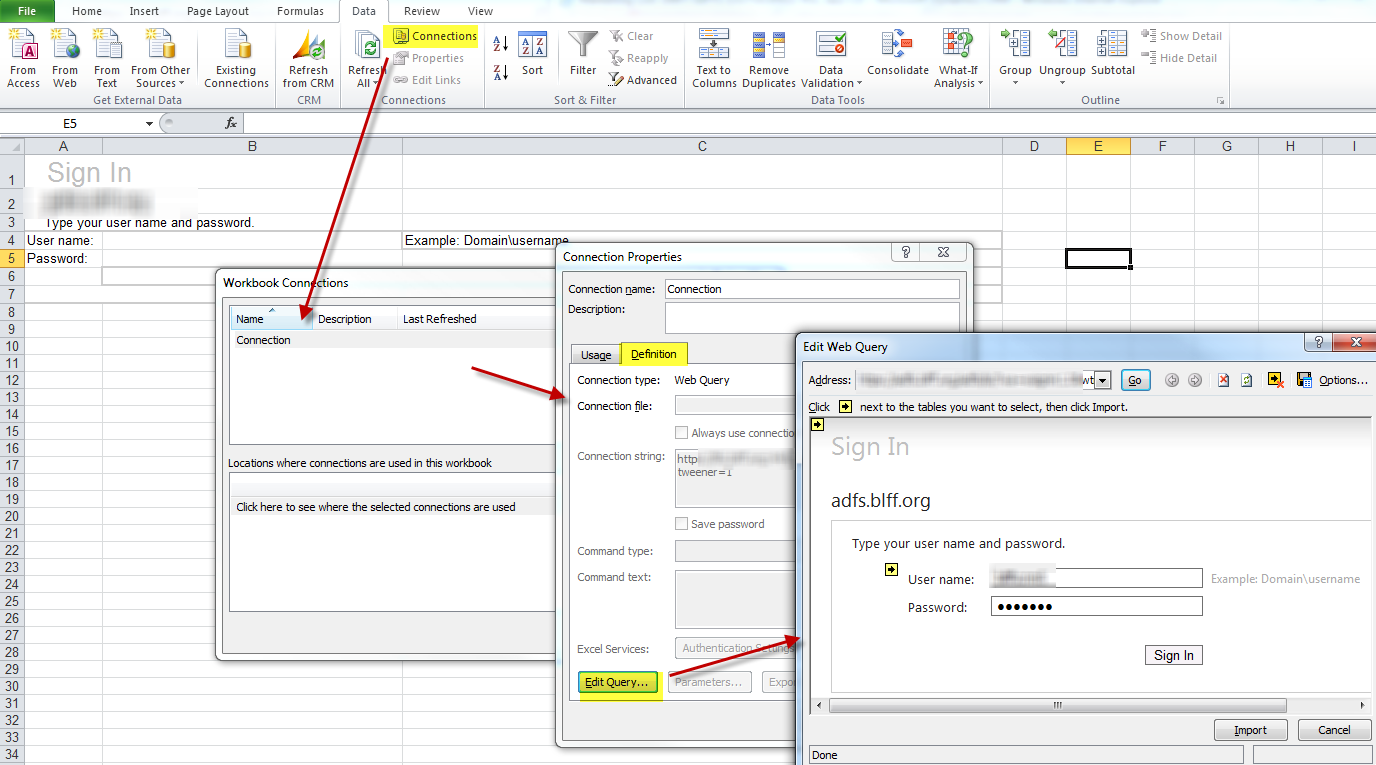The image size is (1376, 765).
Task: Select cell A4 labeled User name
Action: tap(64, 240)
